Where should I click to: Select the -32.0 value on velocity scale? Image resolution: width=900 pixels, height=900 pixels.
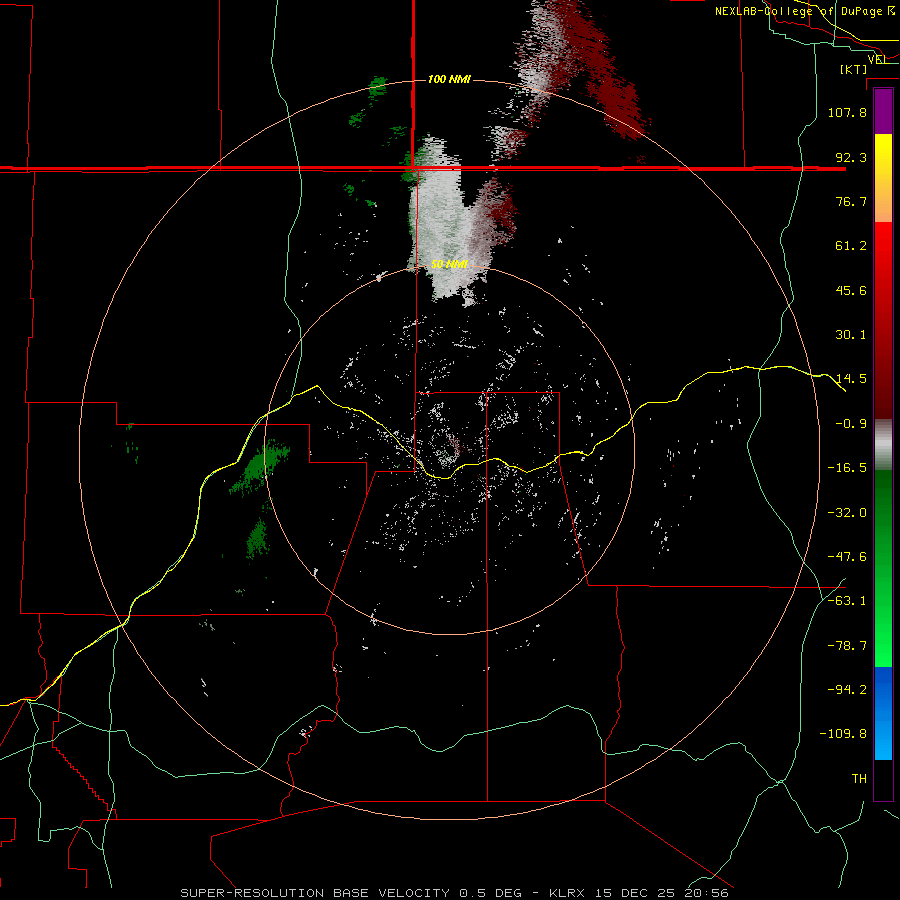click(847, 513)
